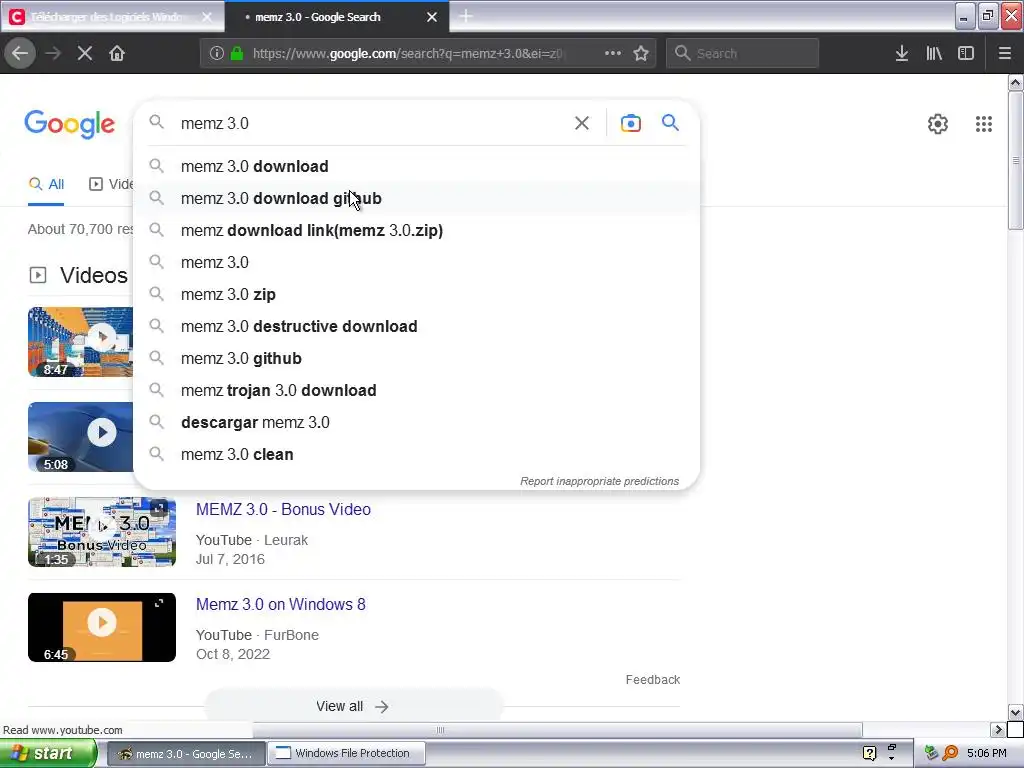The width and height of the screenshot is (1024, 768).
Task: Click the 5:06 PM taskbar clock
Action: [986, 753]
